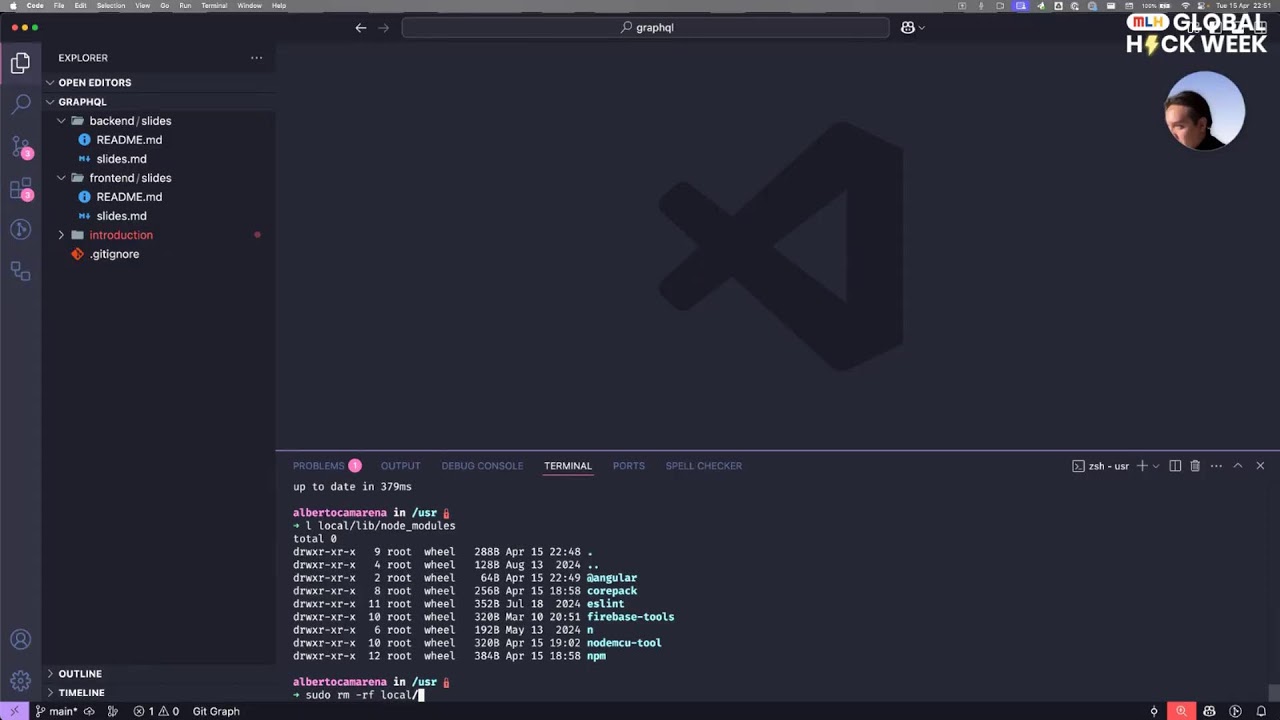Open slides.md under backend/slides

(121, 159)
